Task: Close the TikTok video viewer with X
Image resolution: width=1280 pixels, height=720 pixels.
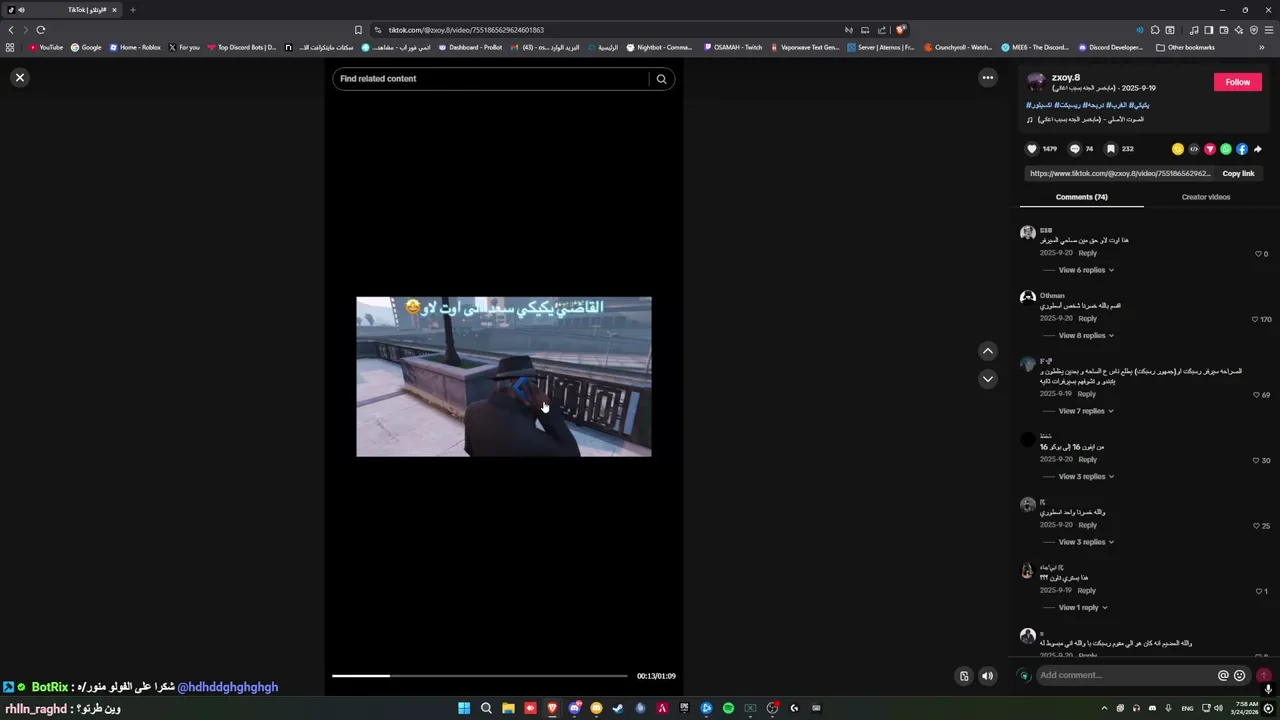Action: [20, 77]
